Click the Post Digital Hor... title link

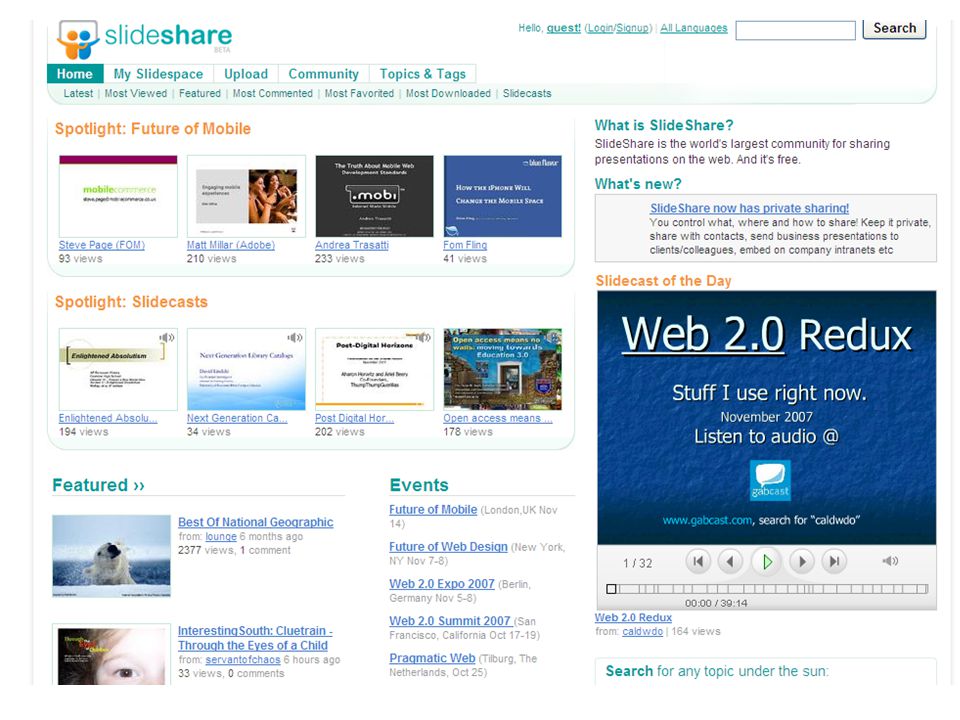[x=354, y=418]
